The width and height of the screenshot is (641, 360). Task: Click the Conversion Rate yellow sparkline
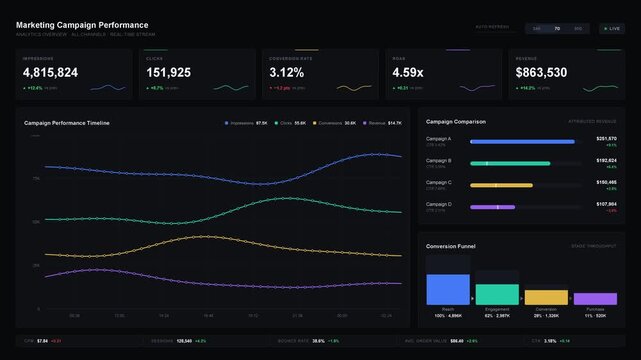354,87
